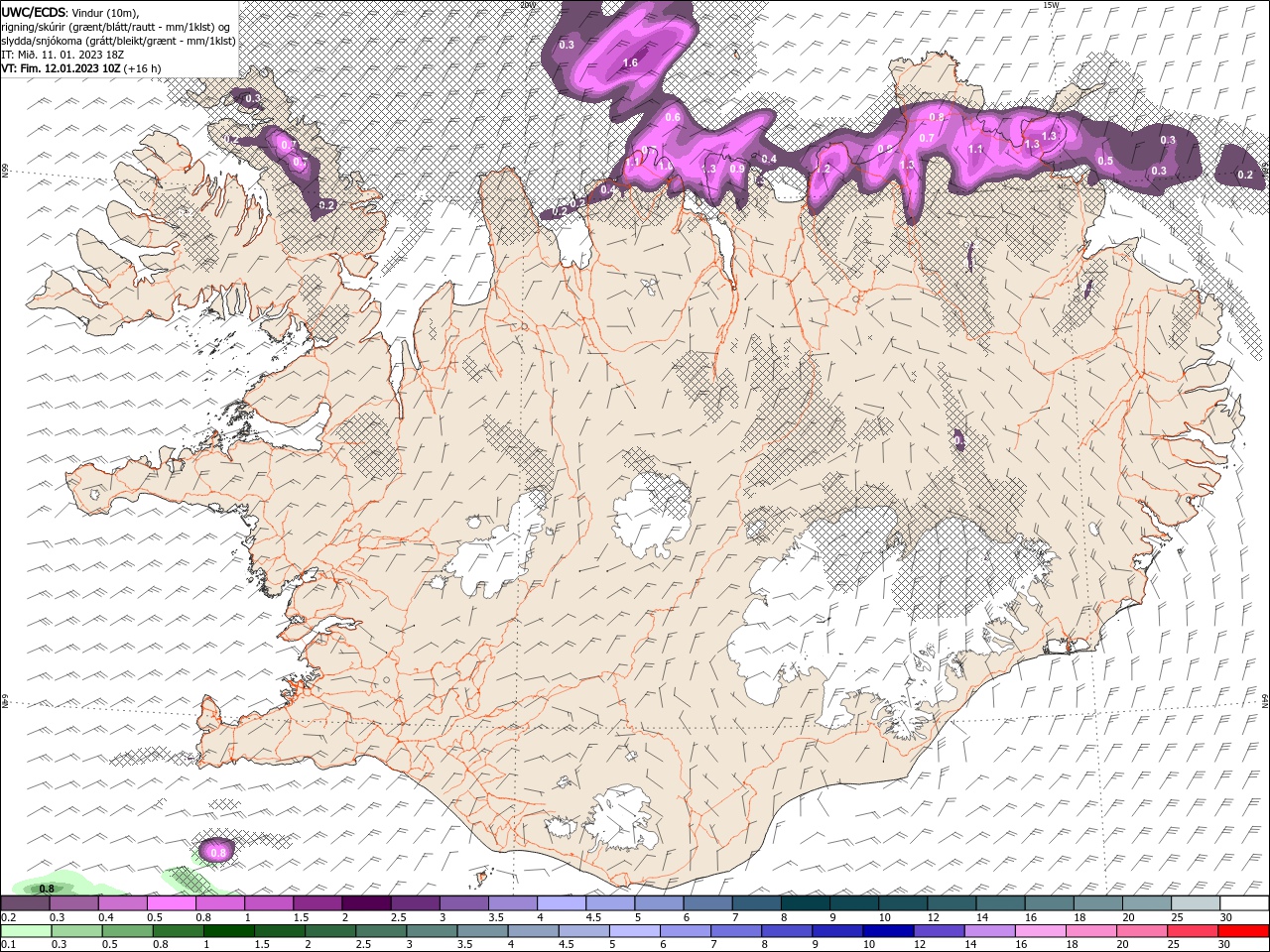Pick snow legend white swatch after 30
The height and width of the screenshot is (952, 1270).
(x=1244, y=903)
